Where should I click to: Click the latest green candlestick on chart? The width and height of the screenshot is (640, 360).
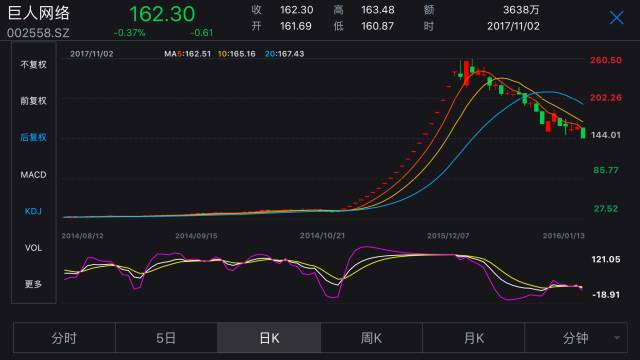coord(583,133)
